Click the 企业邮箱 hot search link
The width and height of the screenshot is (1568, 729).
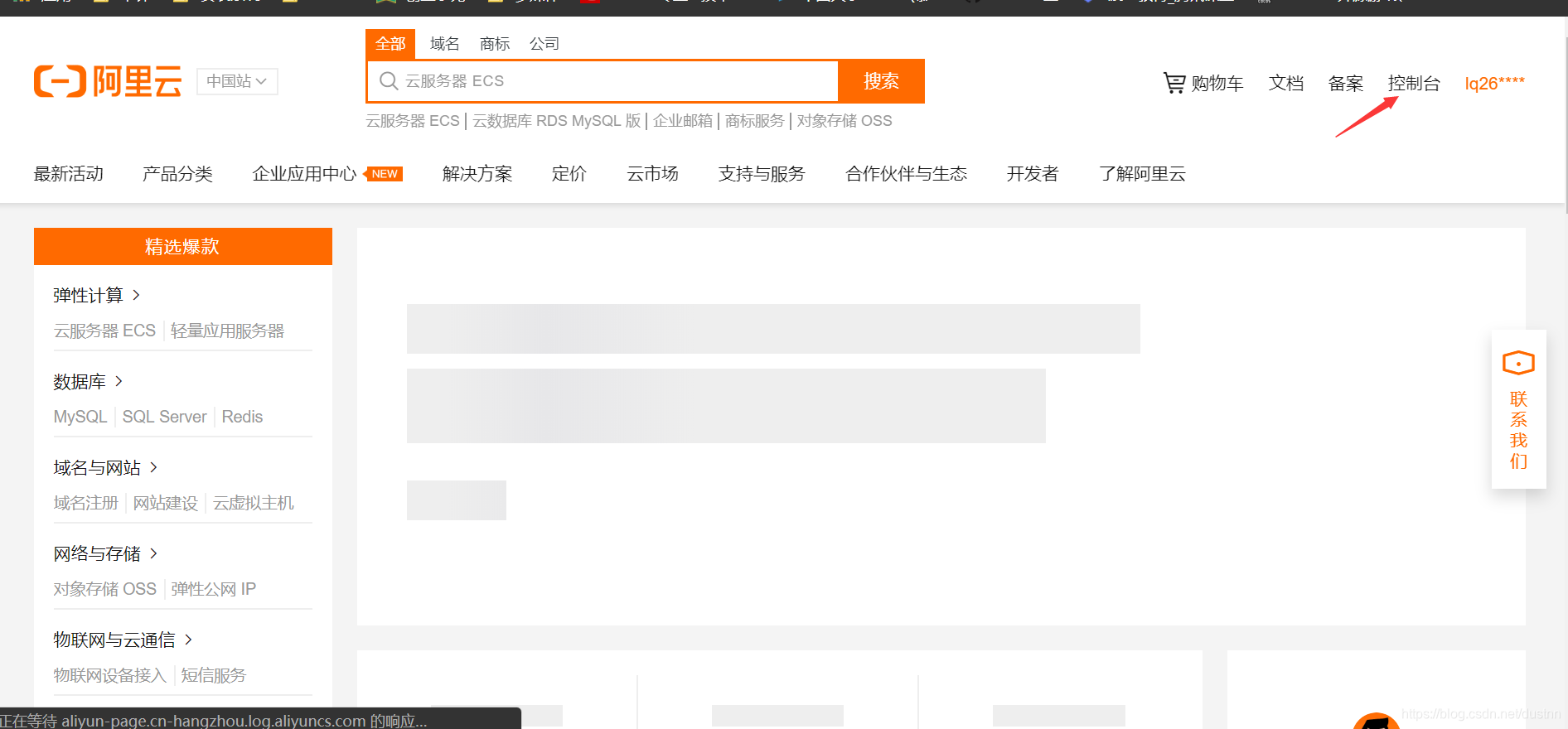pyautogui.click(x=683, y=121)
